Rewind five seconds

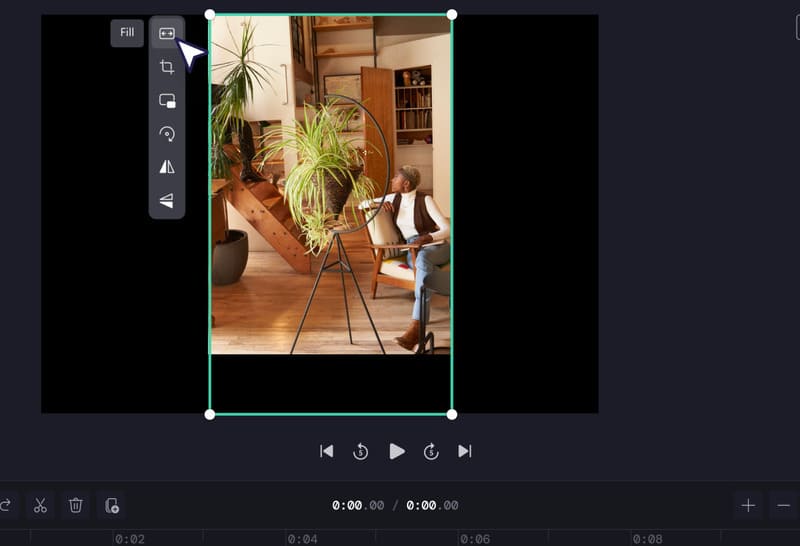coord(361,452)
